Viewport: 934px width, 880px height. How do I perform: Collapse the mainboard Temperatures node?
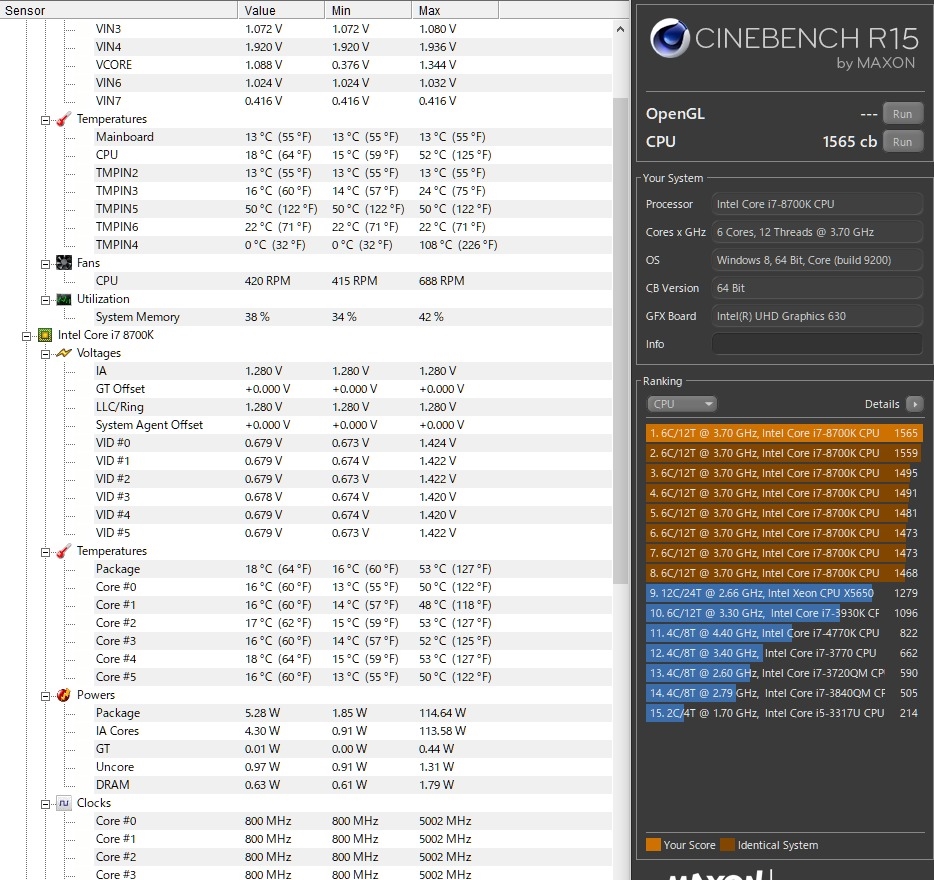[x=45, y=120]
